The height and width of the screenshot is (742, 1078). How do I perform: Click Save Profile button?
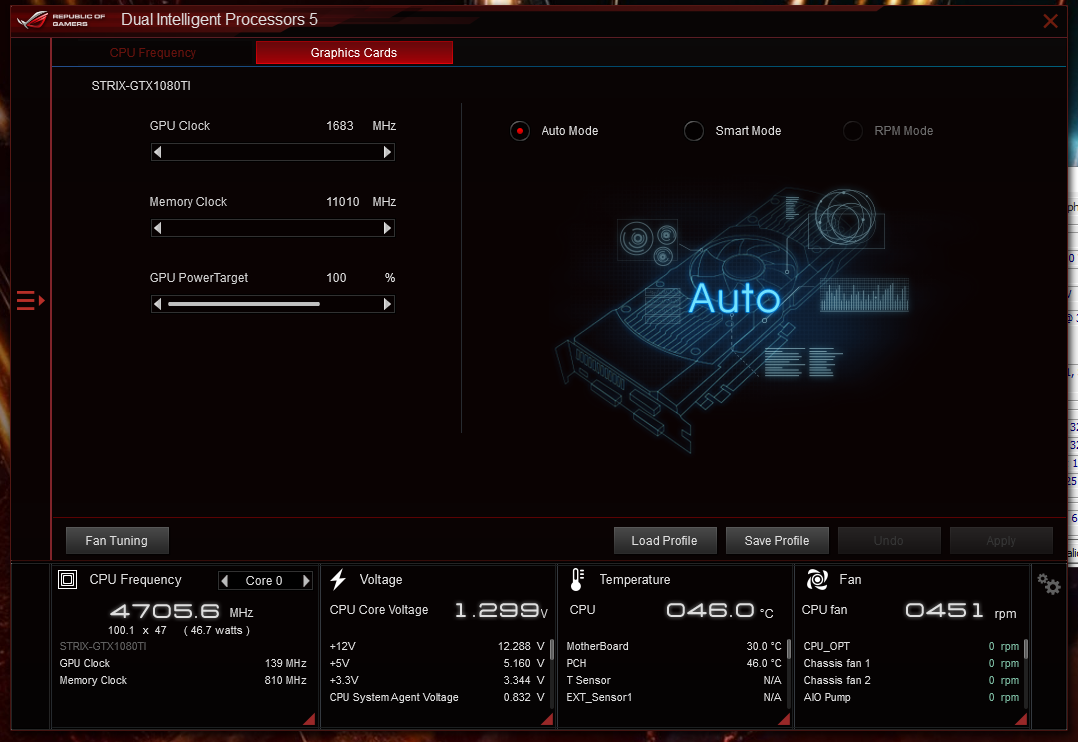coord(777,541)
